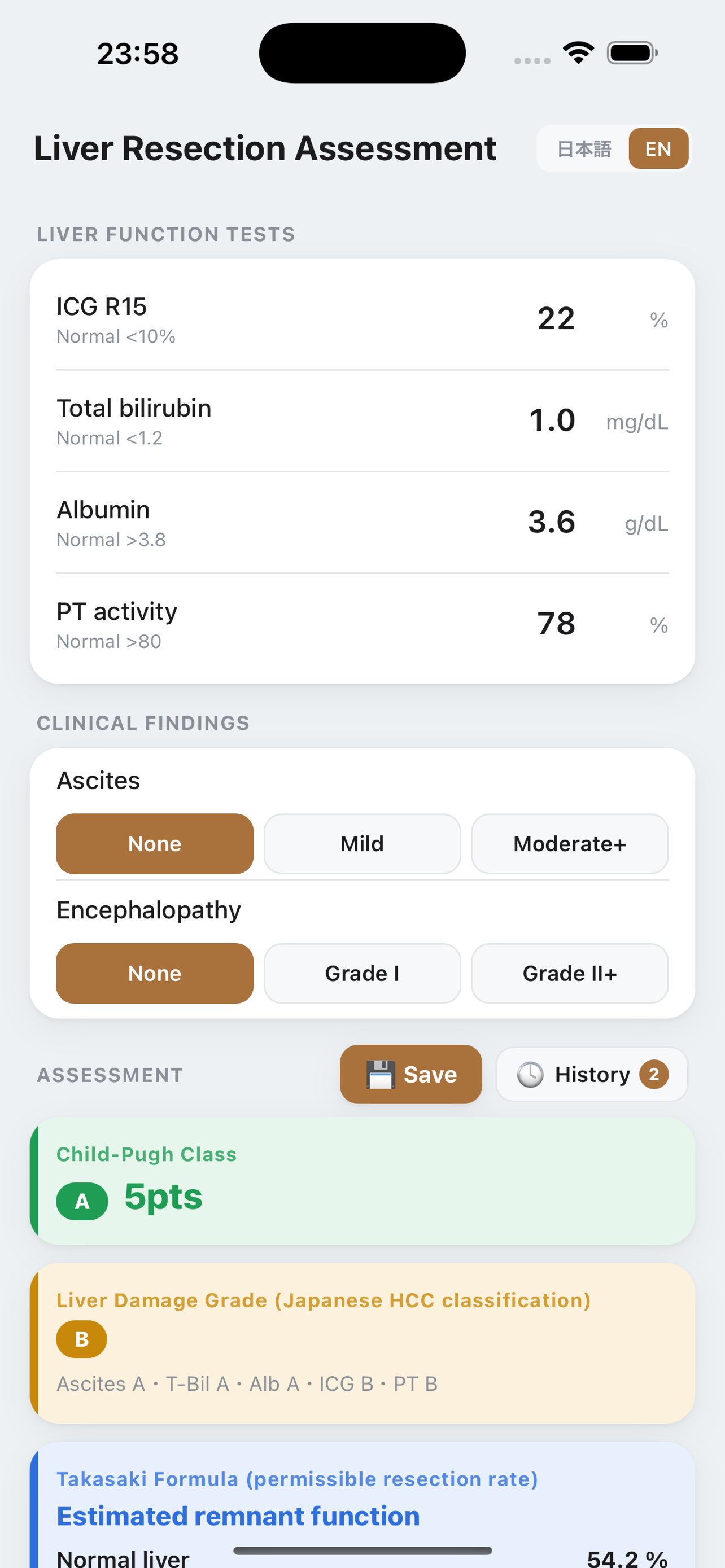
Task: Click the clock icon in History
Action: pos(530,1075)
